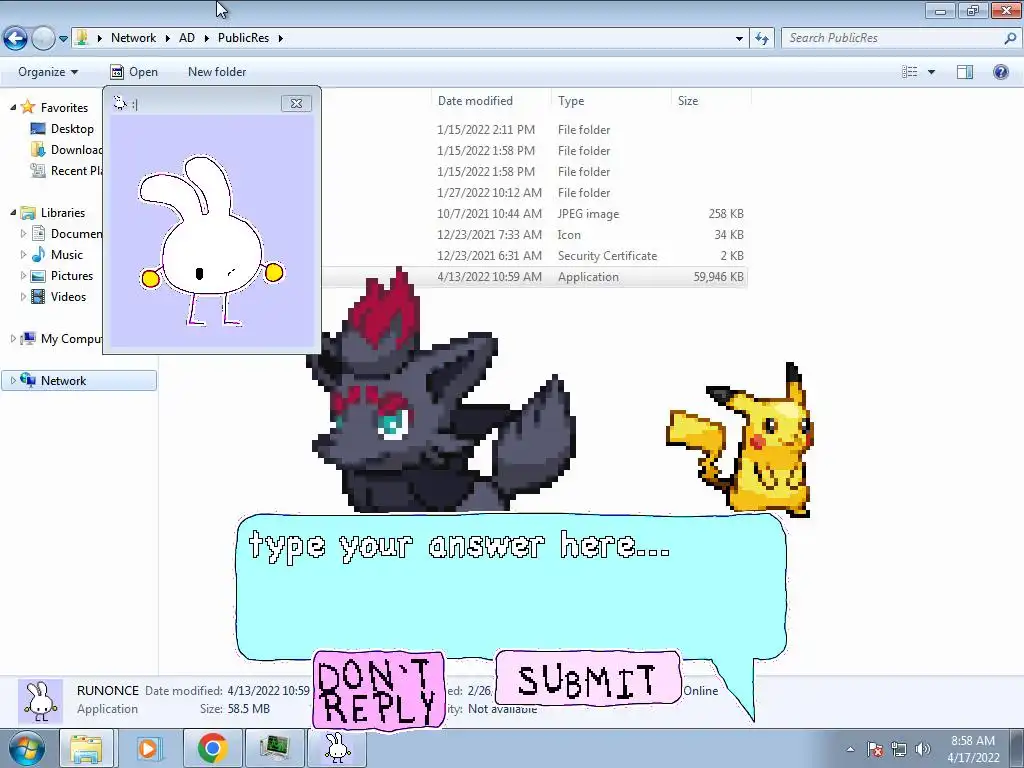Viewport: 1024px width, 768px height.
Task: Expand the Music library
Action: [x=24, y=254]
